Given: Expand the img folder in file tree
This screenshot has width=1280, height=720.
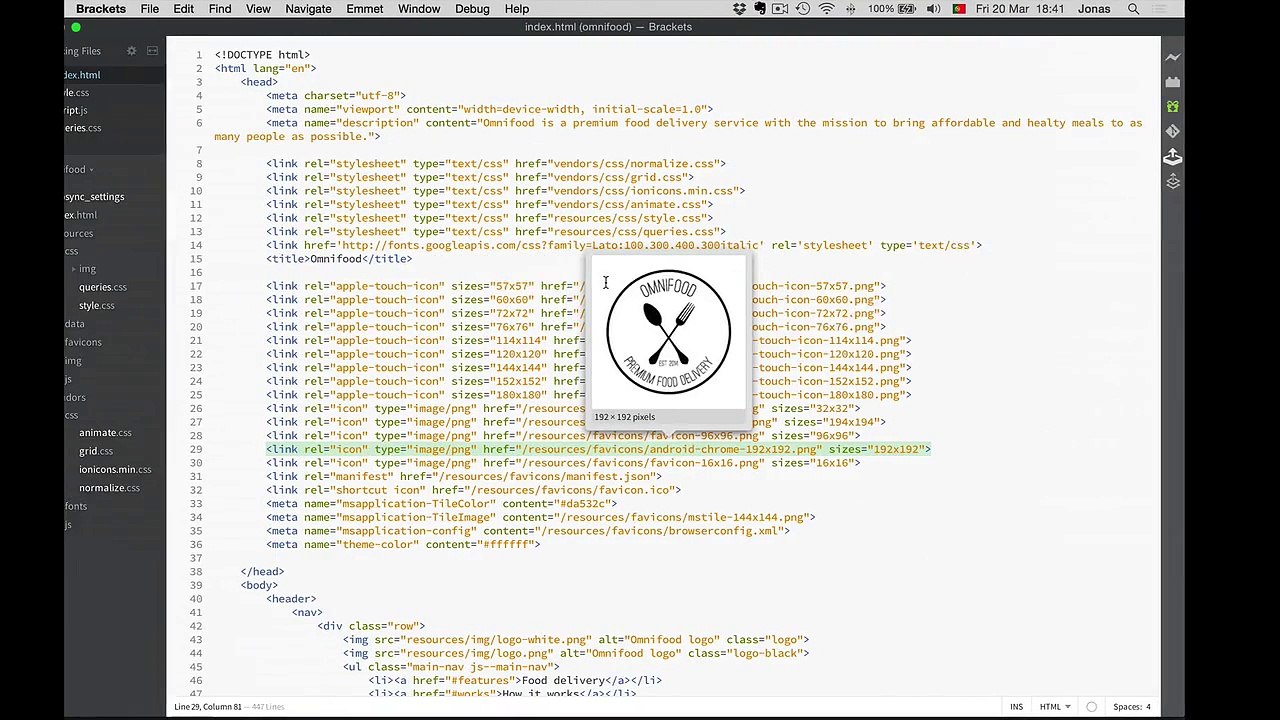Looking at the screenshot, I should [87, 269].
